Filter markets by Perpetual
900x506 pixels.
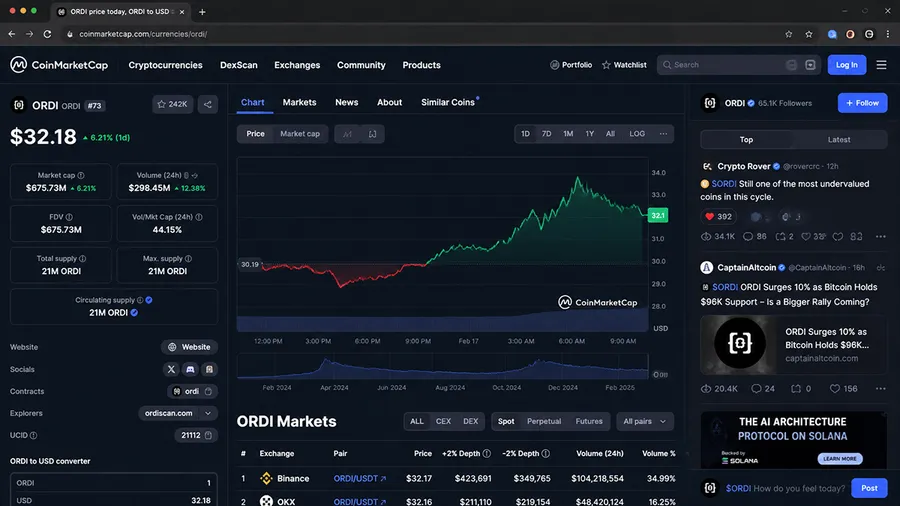(544, 421)
